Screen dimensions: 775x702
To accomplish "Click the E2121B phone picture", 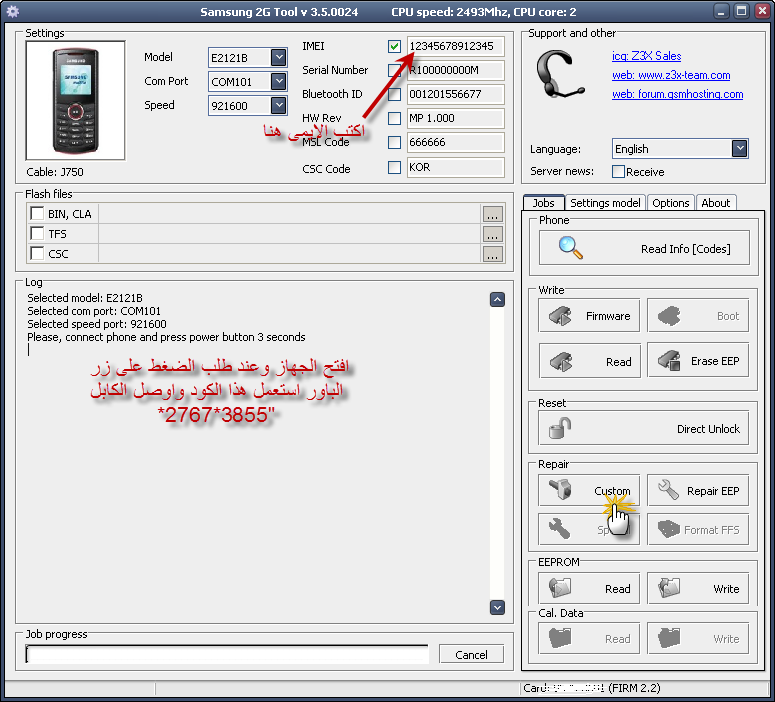I will pos(75,100).
